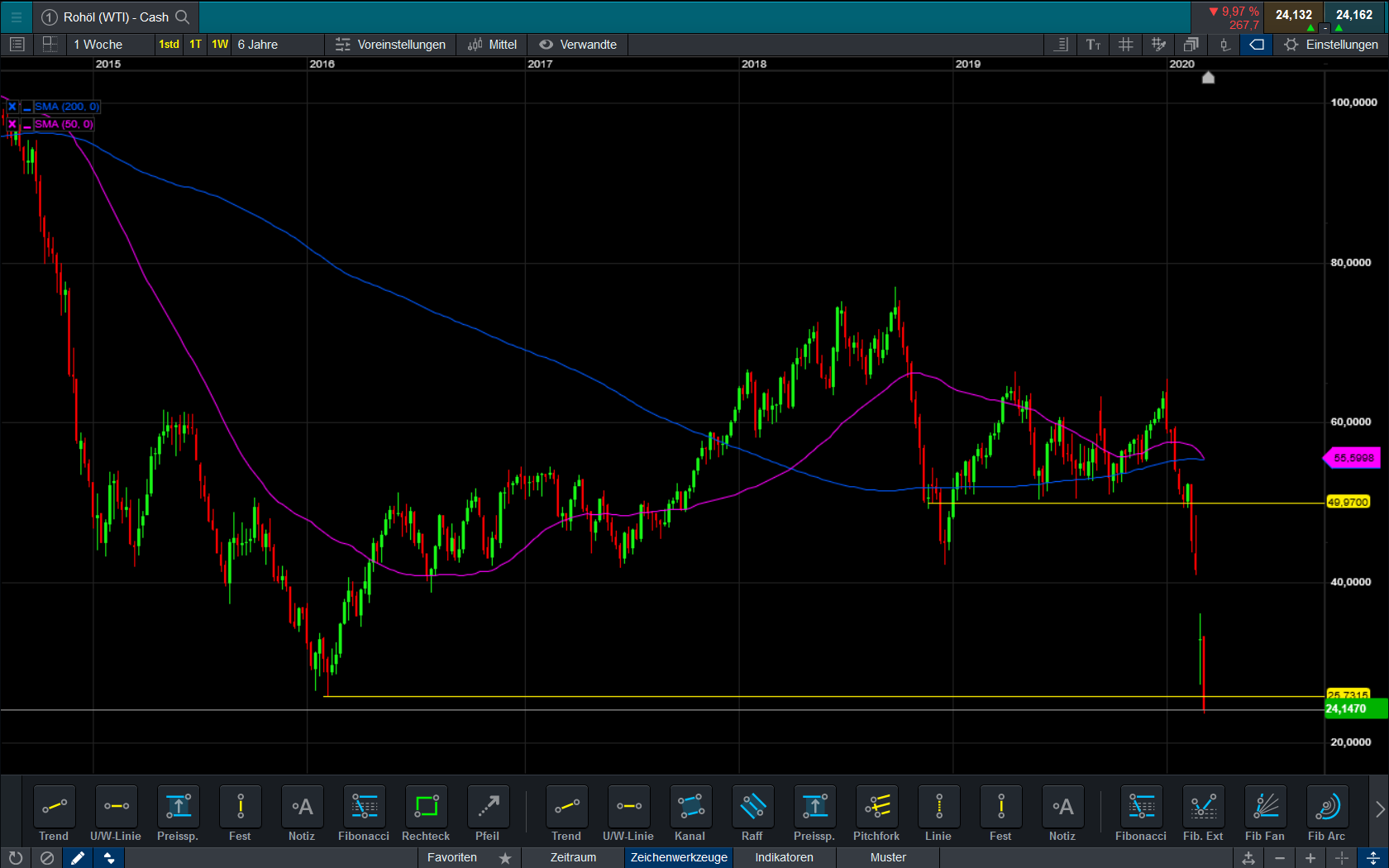Show more drawing tools with right chevron
Screen dimensions: 1389x868
(x=1379, y=809)
